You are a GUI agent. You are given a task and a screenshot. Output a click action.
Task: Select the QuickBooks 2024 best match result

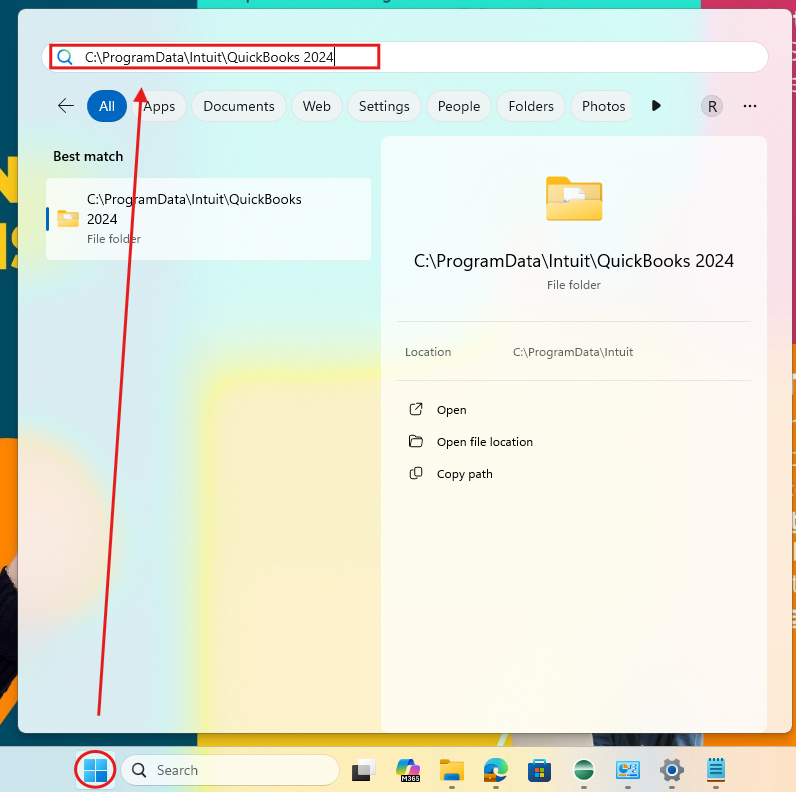click(x=208, y=218)
